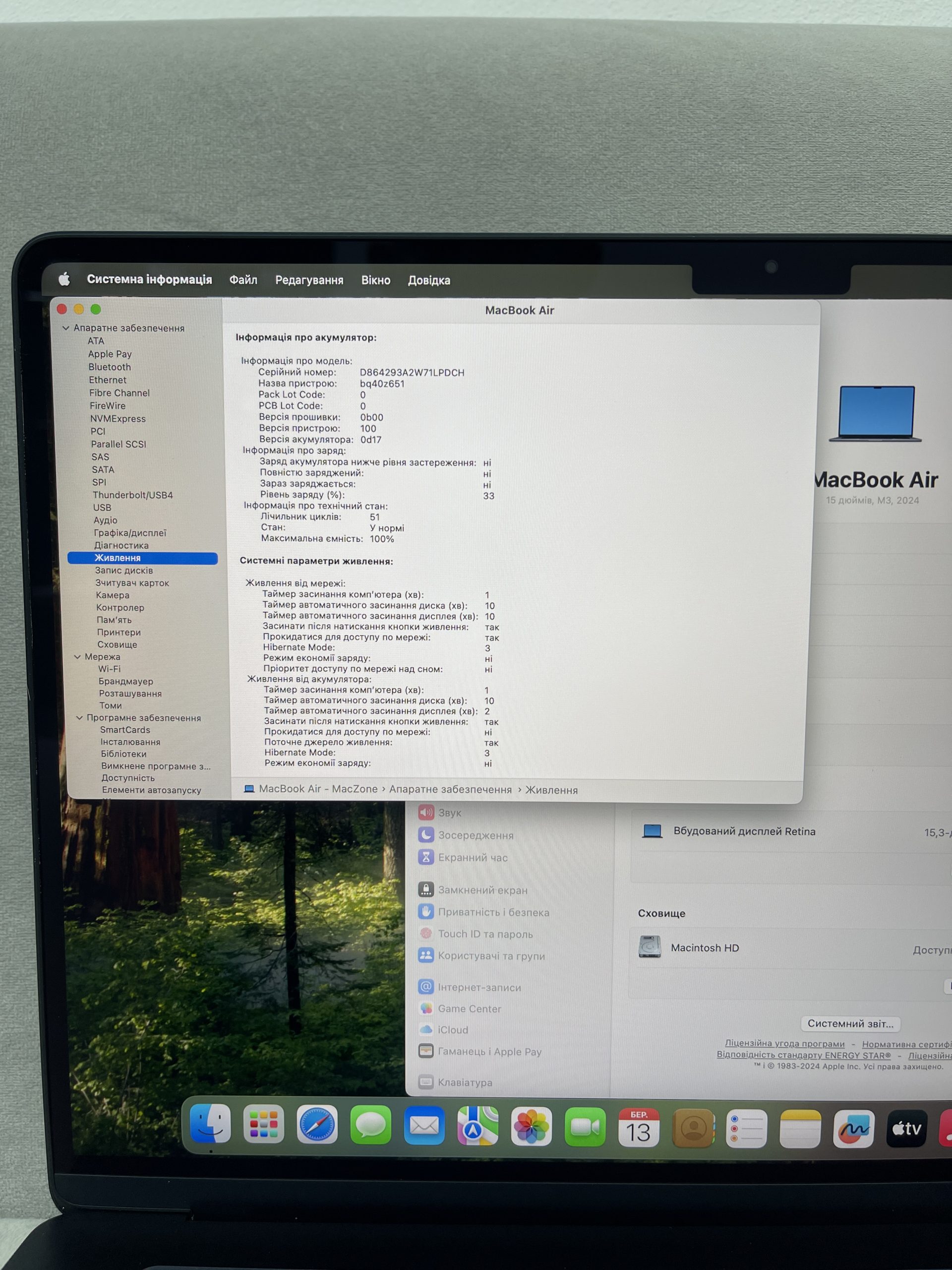Open Calendar showing 13 in Dock
Viewport: 952px width, 1270px height.
(639, 1128)
